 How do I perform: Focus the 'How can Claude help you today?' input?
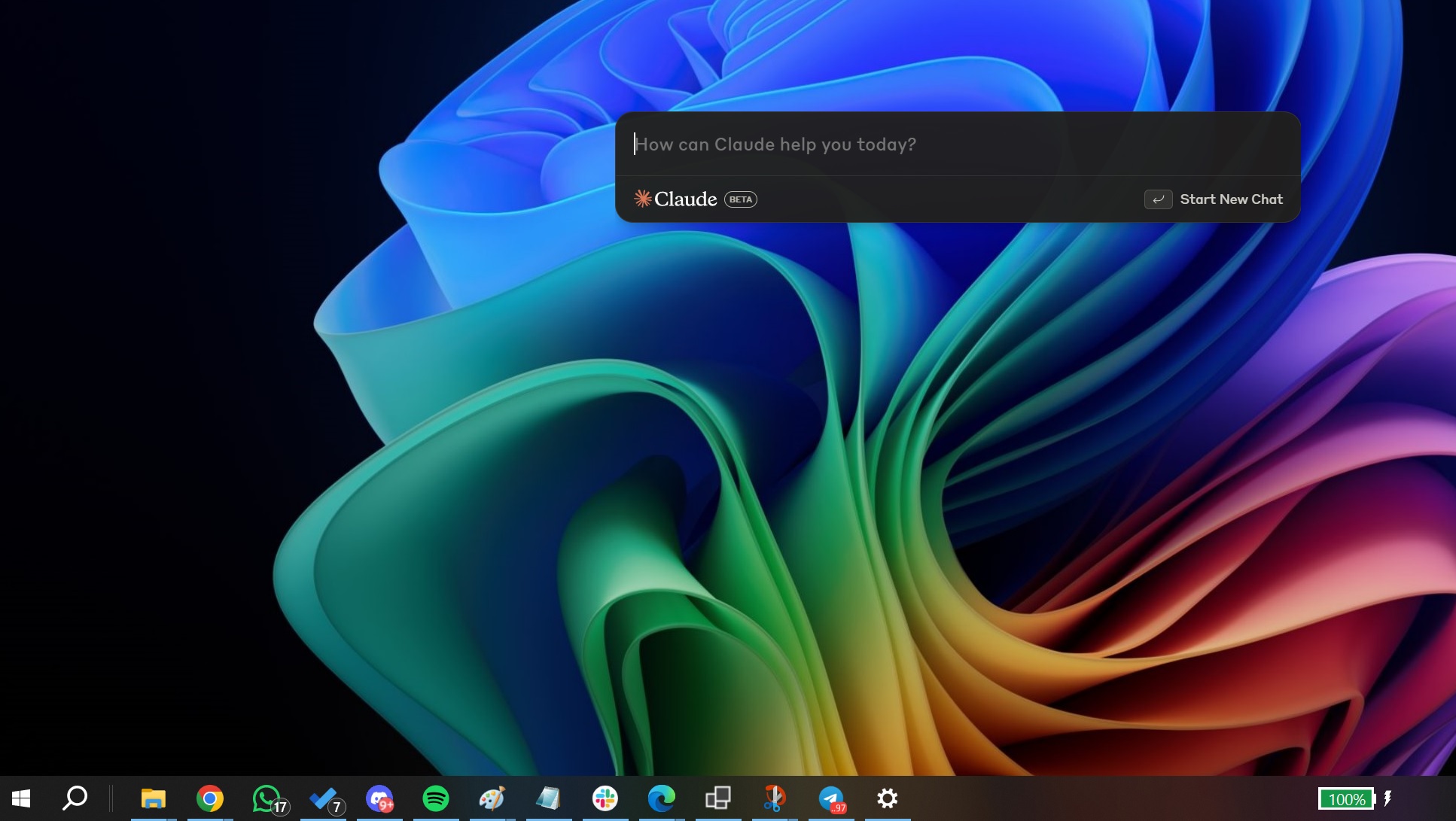(x=957, y=144)
